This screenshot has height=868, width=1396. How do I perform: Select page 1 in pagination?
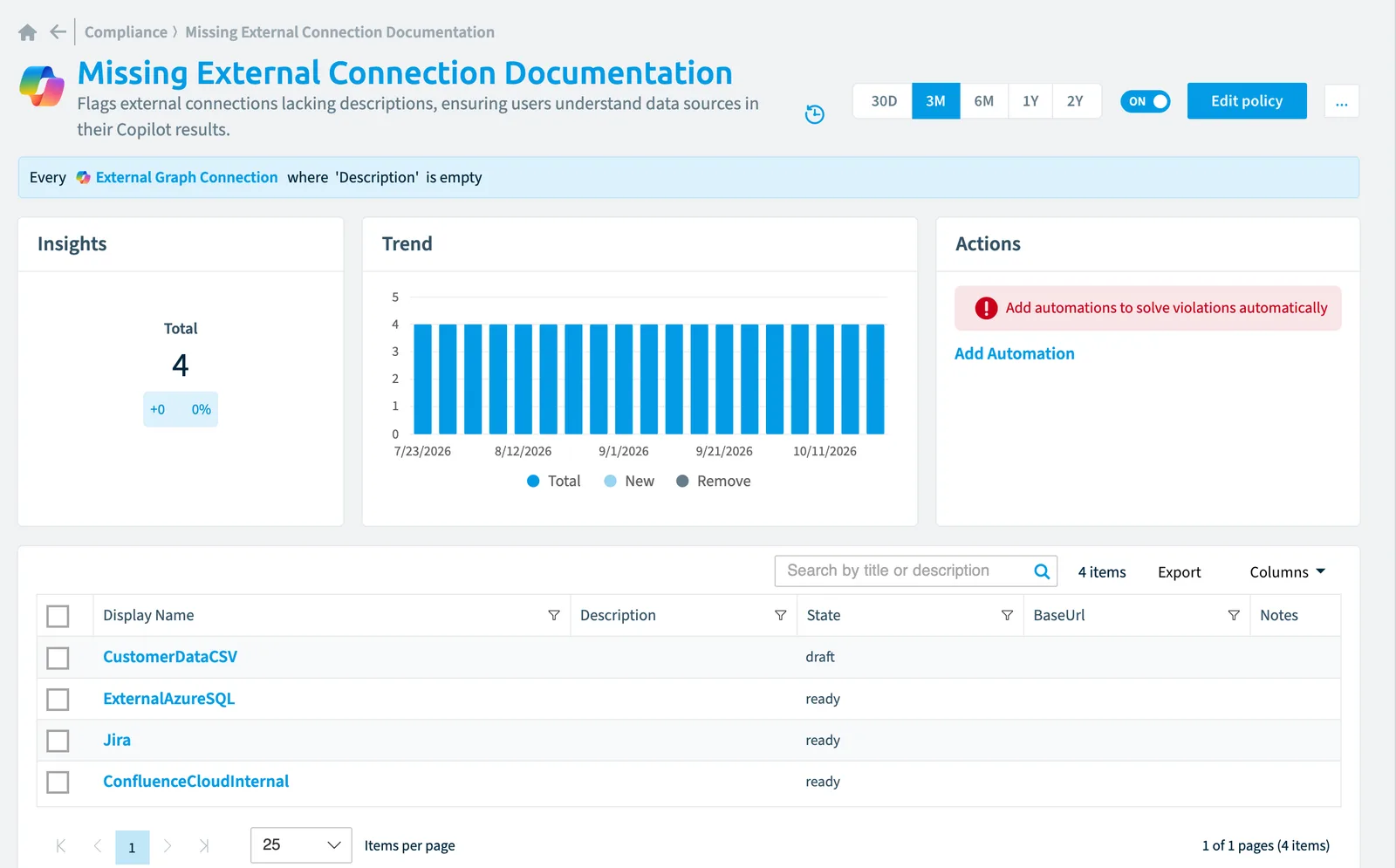click(x=133, y=847)
